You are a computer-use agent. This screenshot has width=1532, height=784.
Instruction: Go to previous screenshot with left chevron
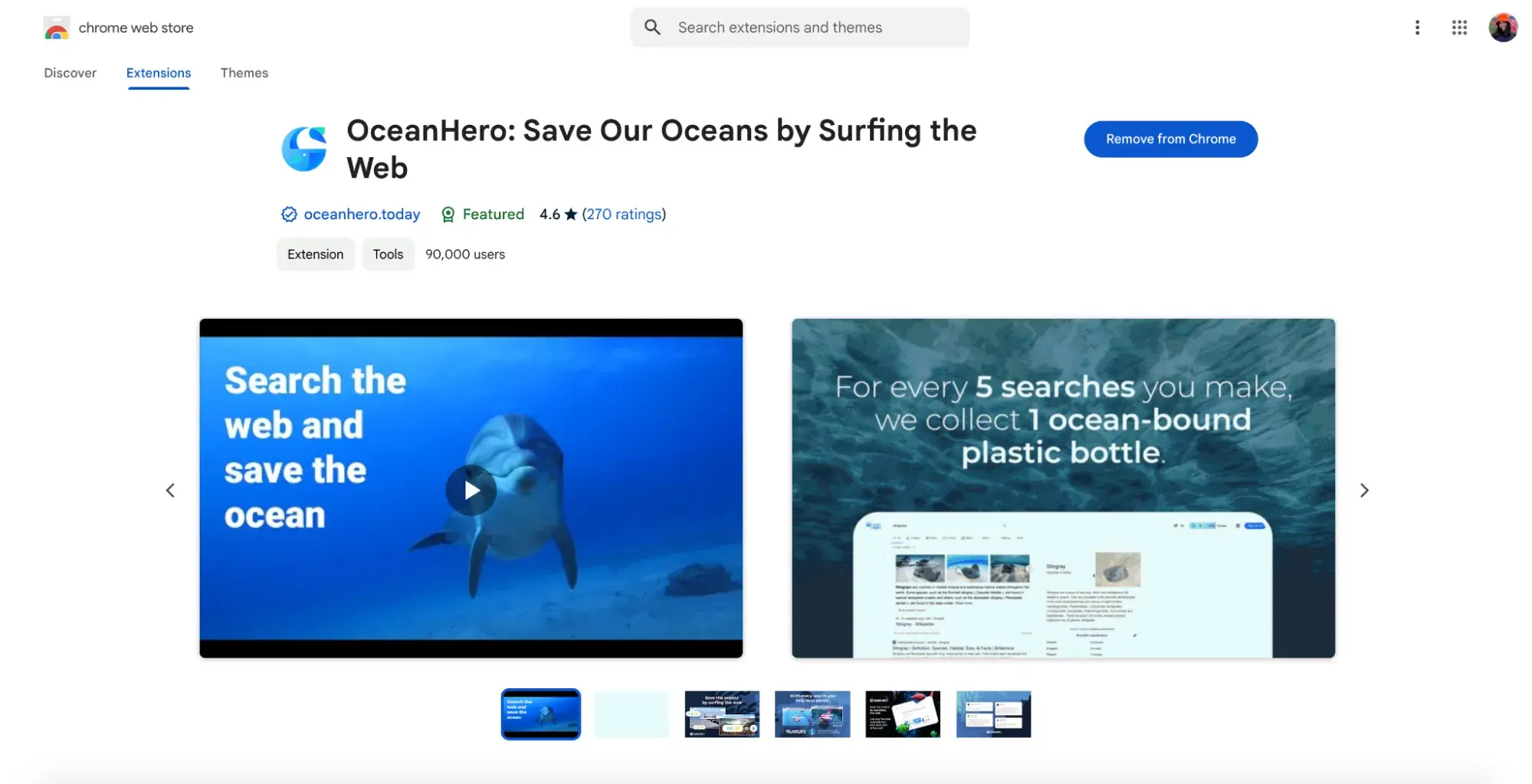(170, 490)
